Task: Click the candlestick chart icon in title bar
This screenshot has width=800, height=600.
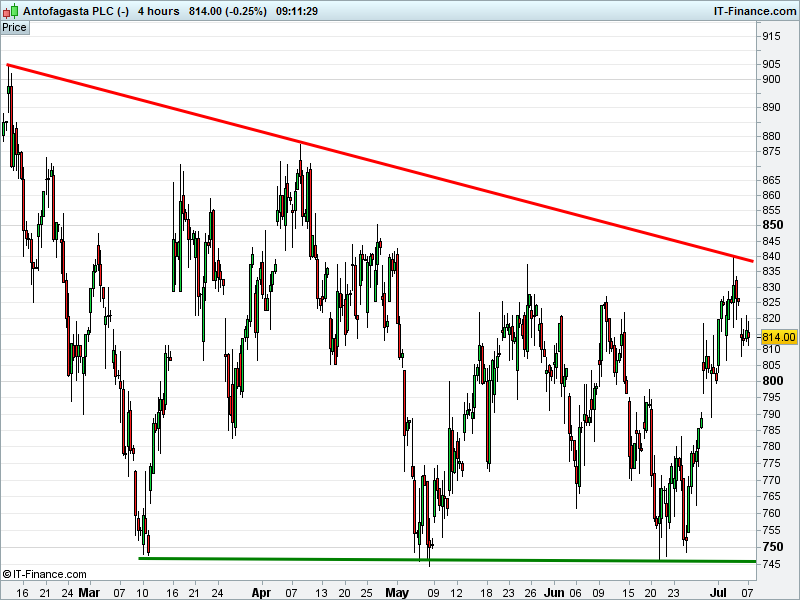Action: tap(10, 11)
